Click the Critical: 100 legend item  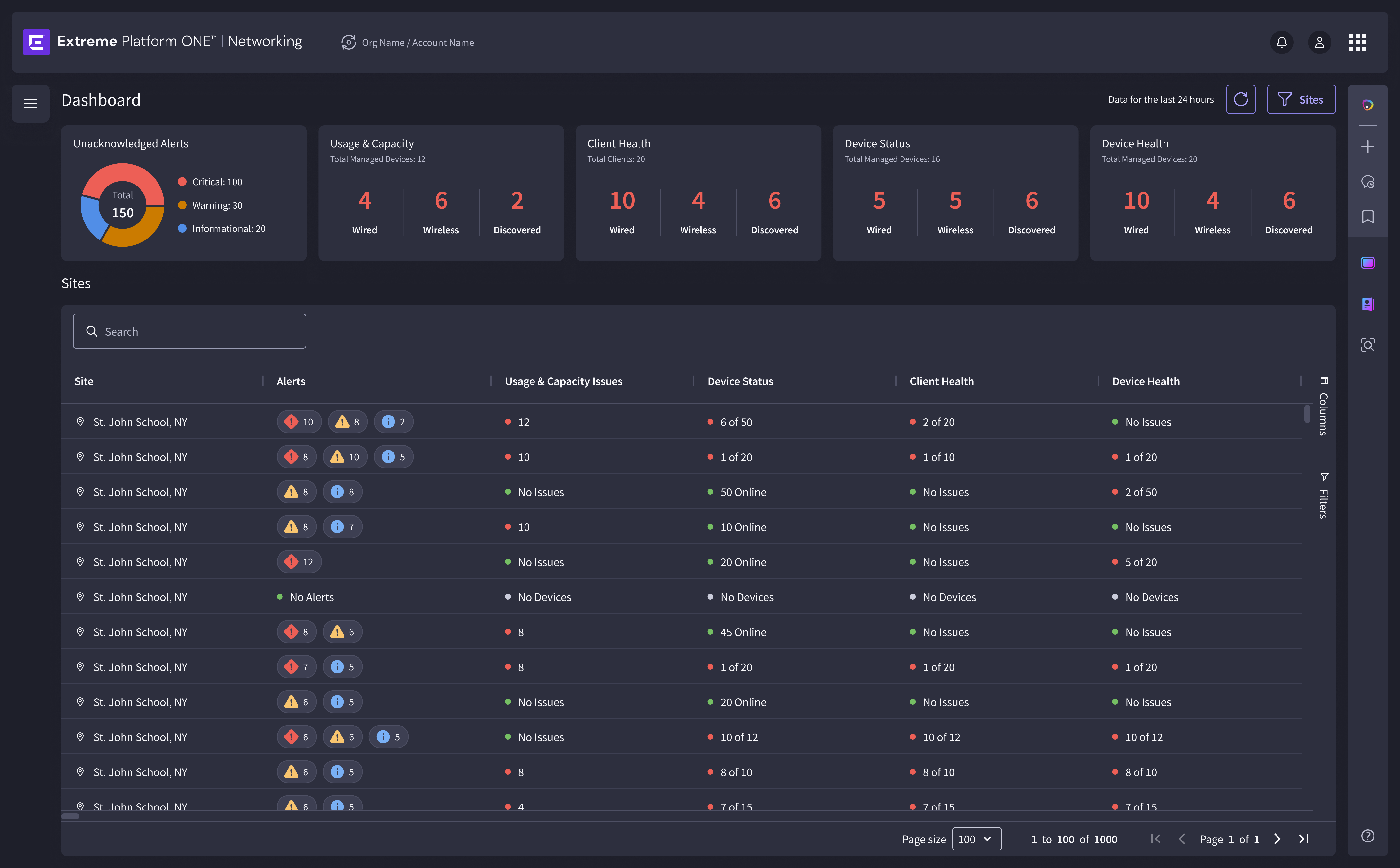210,182
